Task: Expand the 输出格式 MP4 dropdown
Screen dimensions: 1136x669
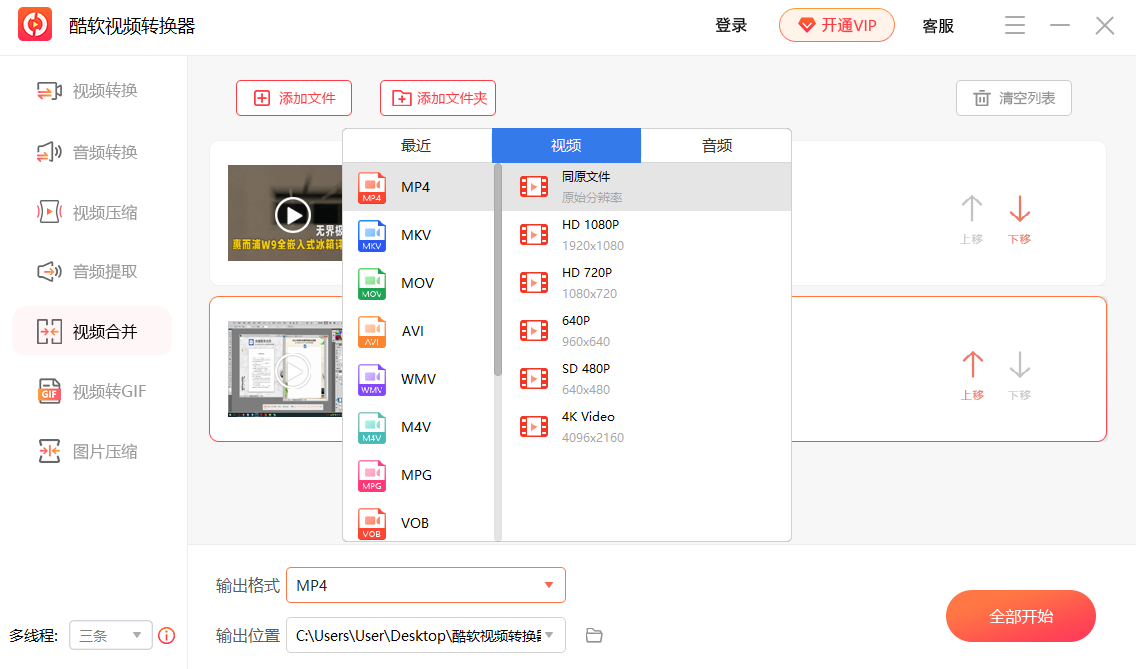Action: point(548,585)
